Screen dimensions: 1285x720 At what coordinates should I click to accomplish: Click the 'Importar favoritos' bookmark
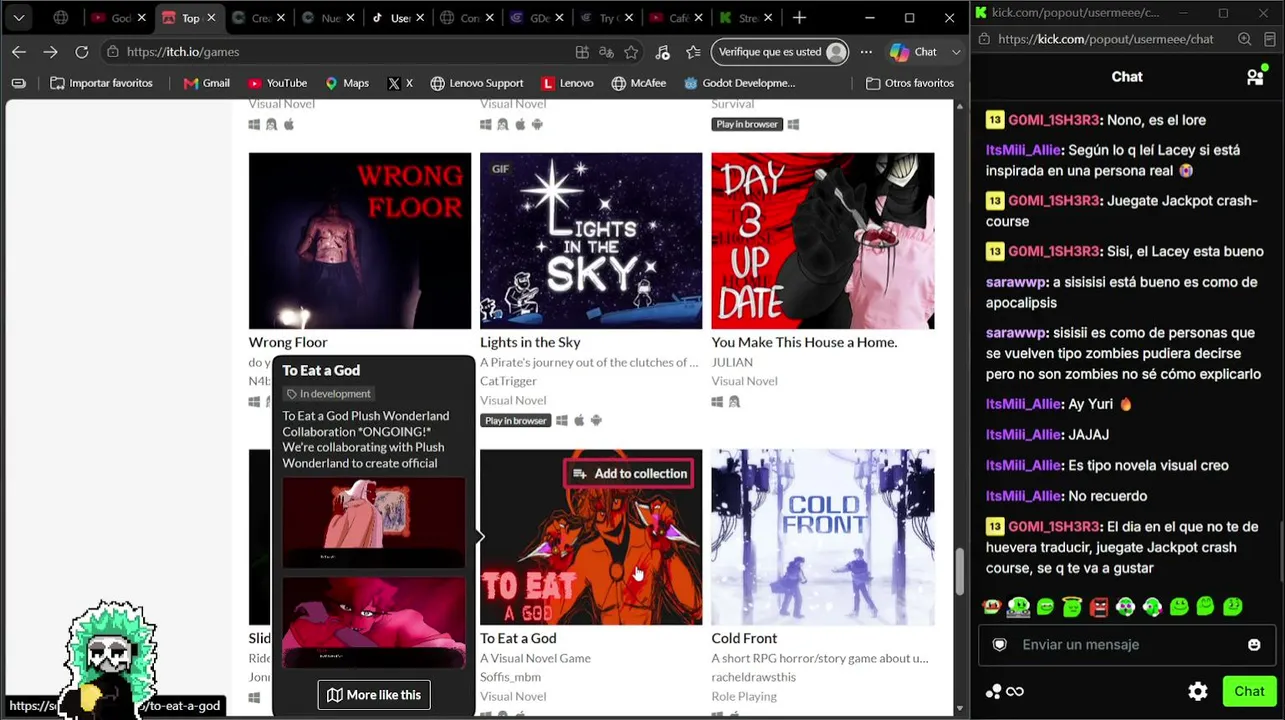(101, 83)
